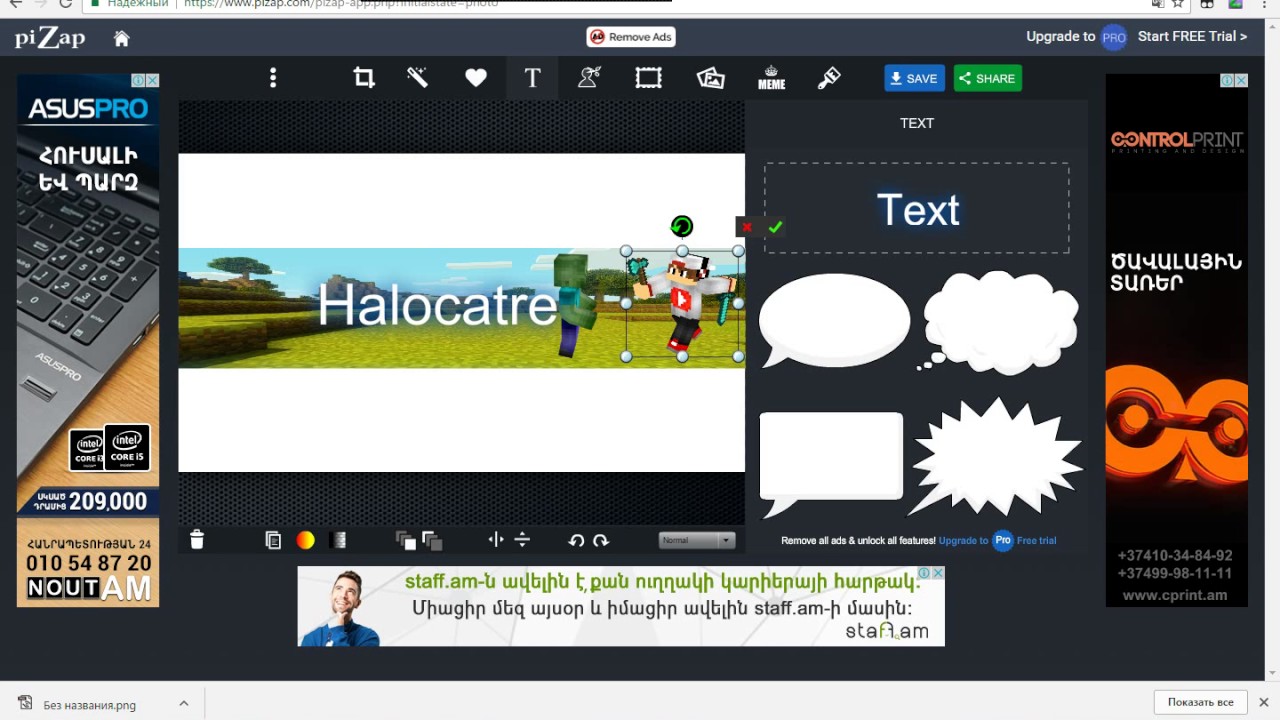
Task: Send selected object to back
Action: (432, 540)
